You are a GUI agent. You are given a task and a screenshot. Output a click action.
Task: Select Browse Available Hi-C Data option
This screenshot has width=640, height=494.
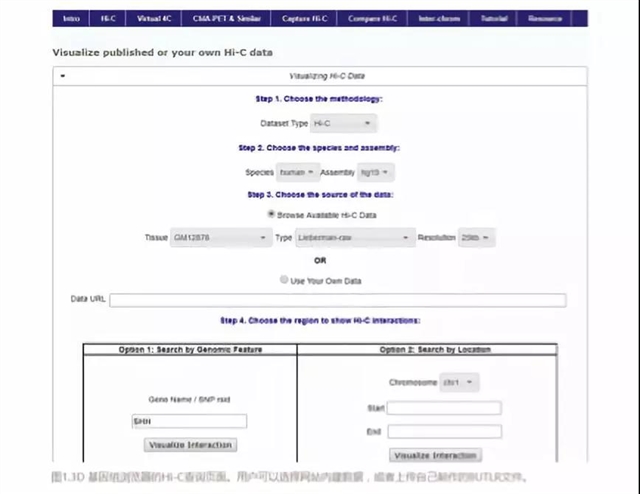(x=271, y=214)
